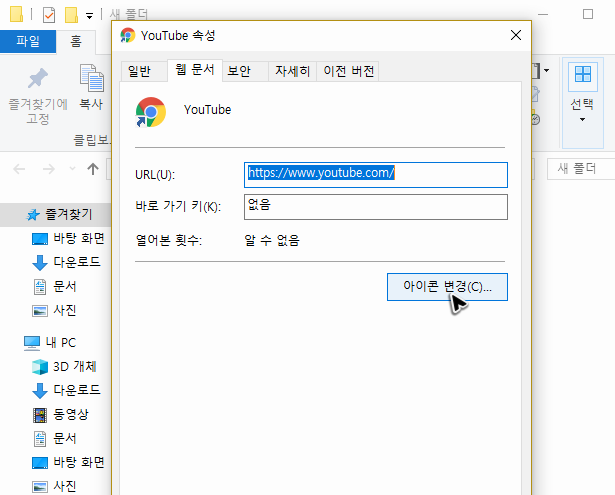Image resolution: width=615 pixels, height=495 pixels.
Task: Select the 일반 tab in YouTube properties
Action: click(x=144, y=71)
